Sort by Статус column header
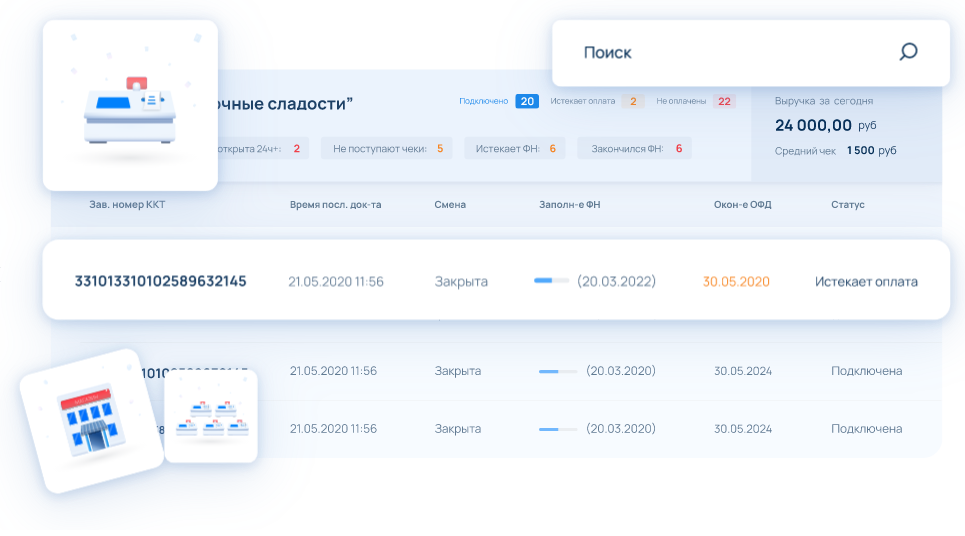965x536 pixels. click(847, 204)
